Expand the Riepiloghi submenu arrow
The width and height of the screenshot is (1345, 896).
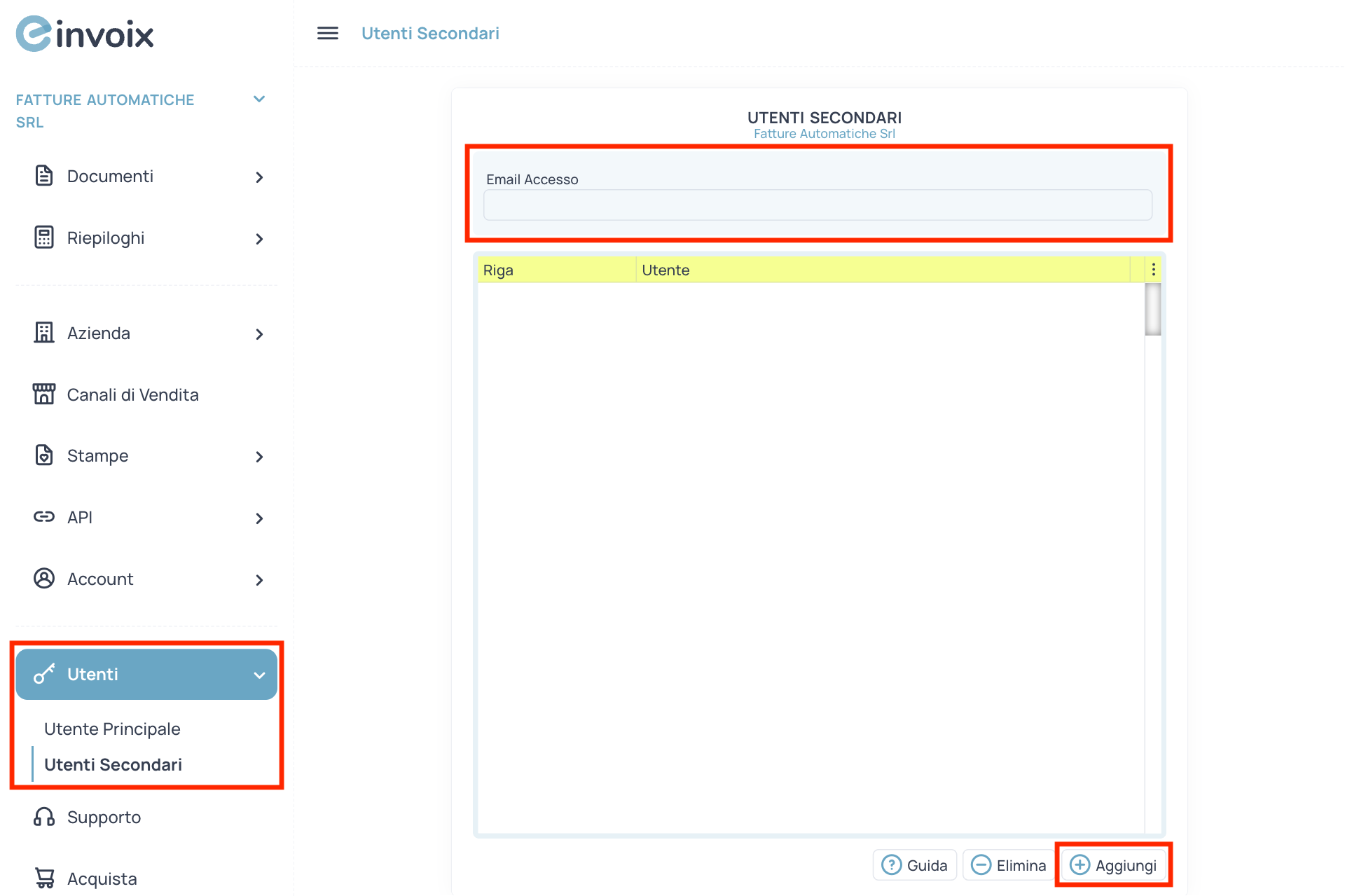coord(259,239)
